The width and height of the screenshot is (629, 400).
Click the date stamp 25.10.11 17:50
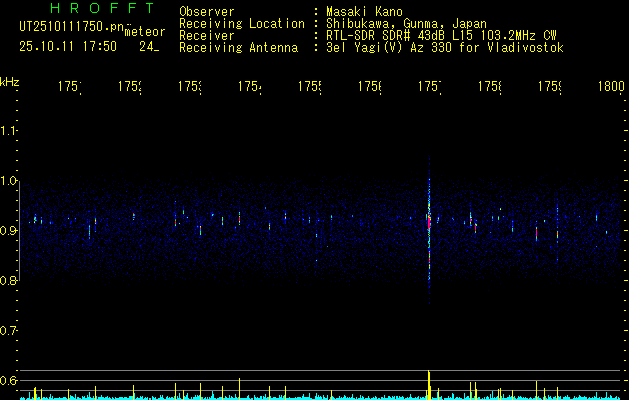68,47
